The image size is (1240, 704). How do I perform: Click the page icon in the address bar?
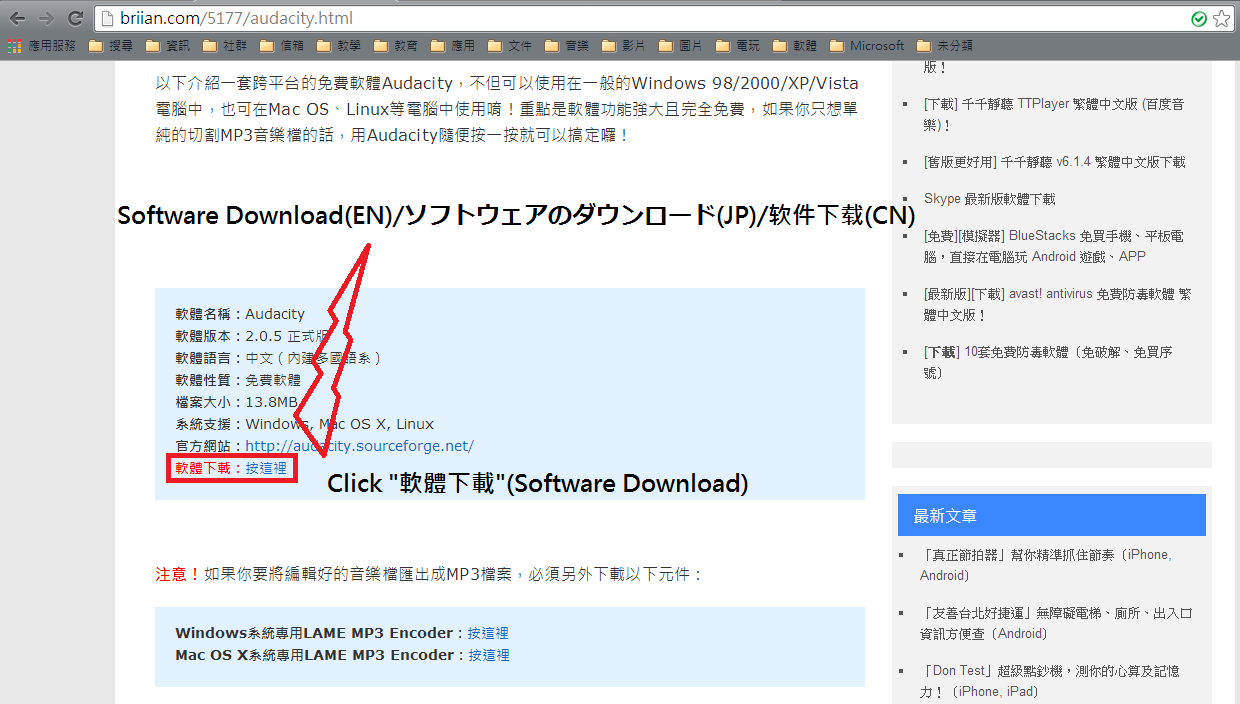(109, 18)
